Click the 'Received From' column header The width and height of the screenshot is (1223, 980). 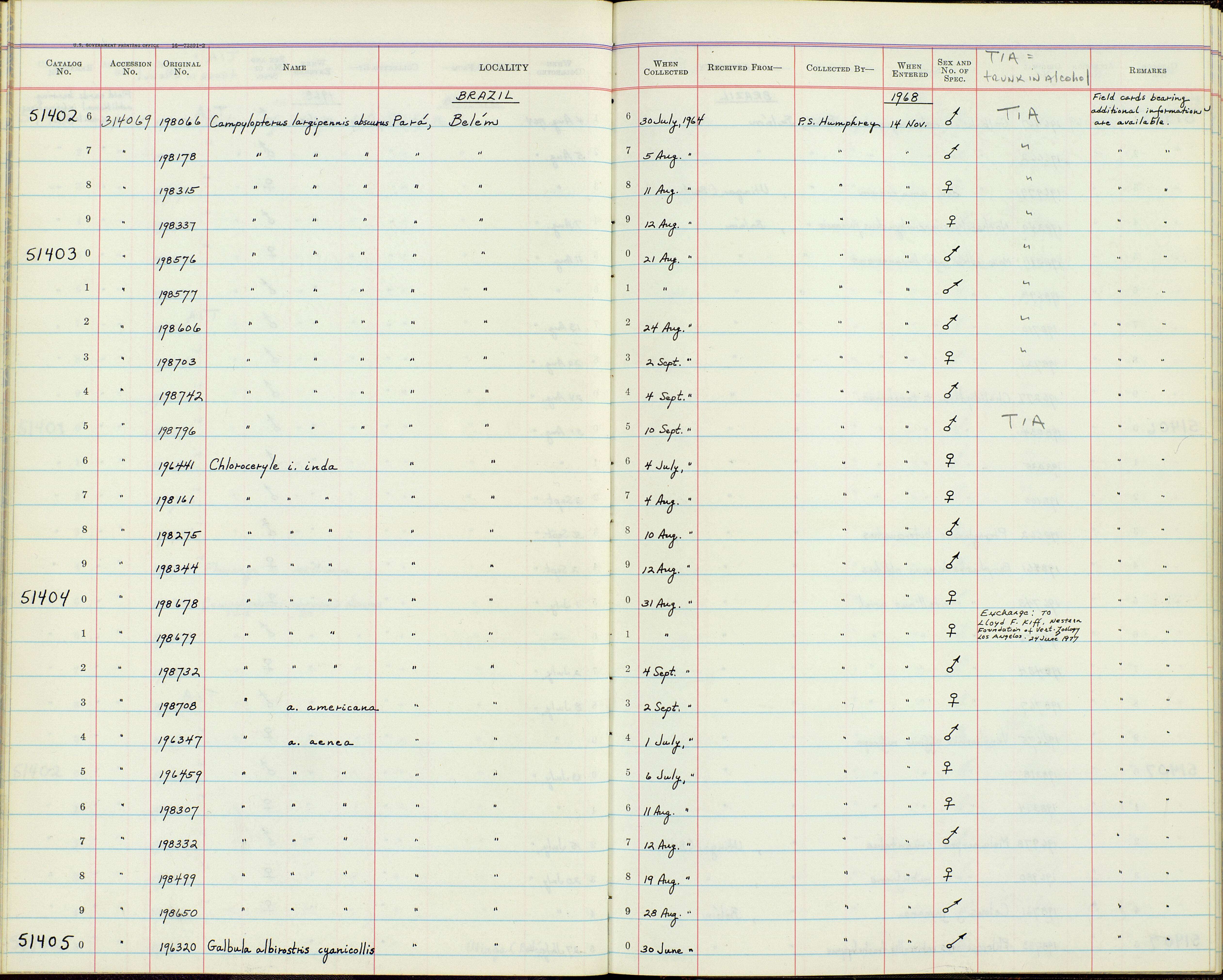tap(744, 68)
